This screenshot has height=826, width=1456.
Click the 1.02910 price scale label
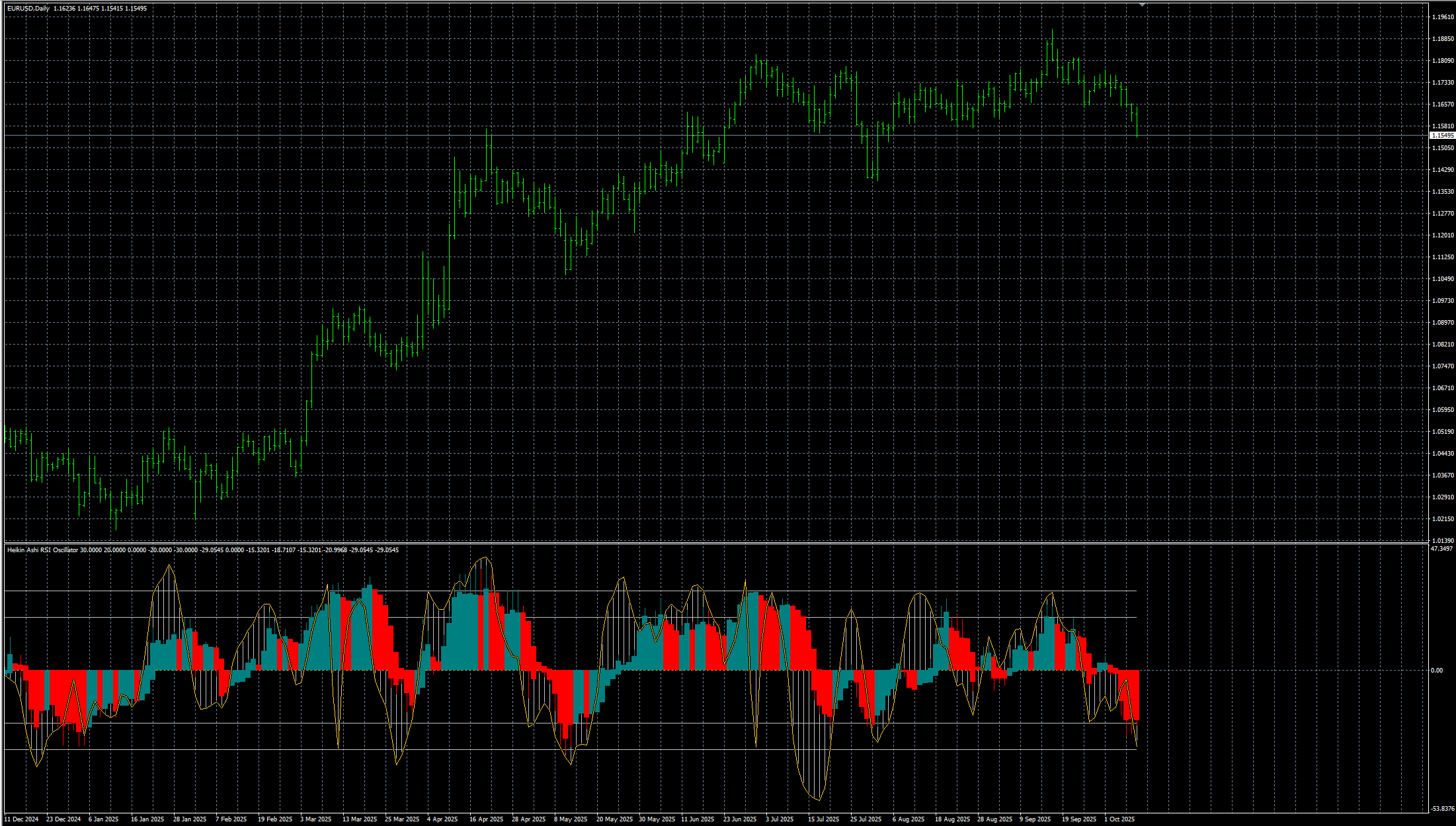pos(1443,497)
